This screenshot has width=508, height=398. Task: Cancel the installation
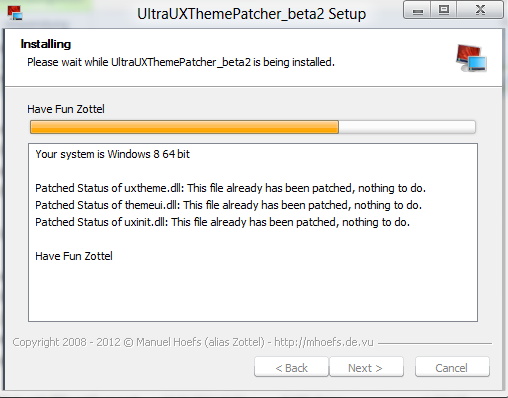(452, 367)
